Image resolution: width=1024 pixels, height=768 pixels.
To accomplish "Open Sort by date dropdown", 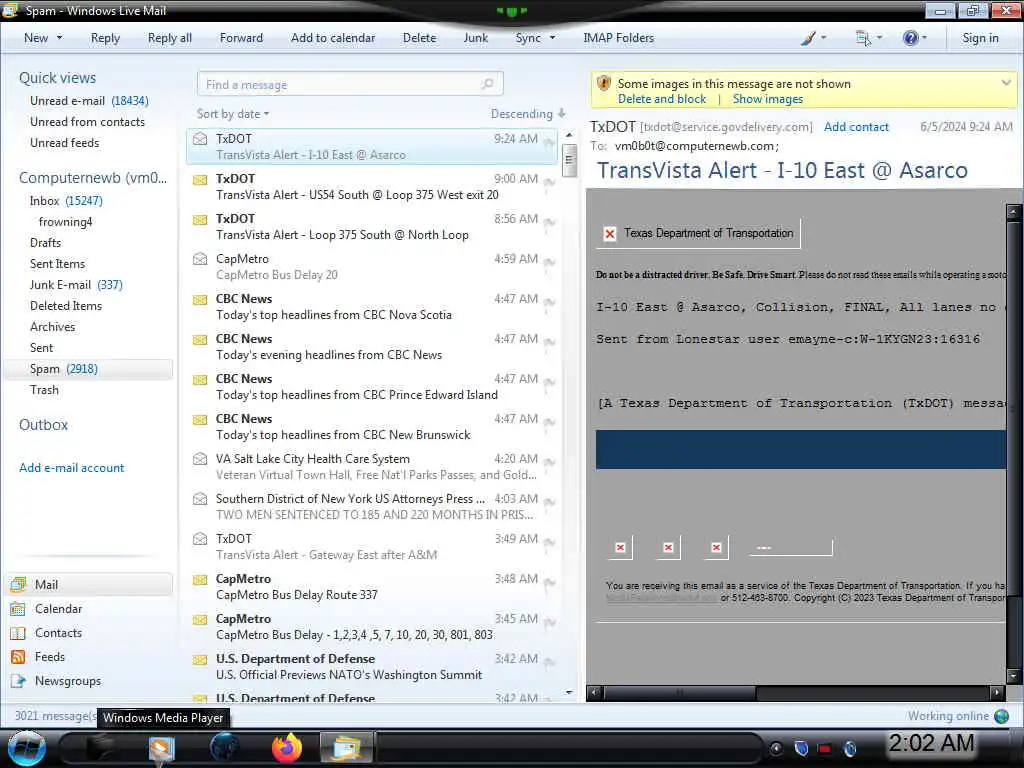I will tap(233, 114).
